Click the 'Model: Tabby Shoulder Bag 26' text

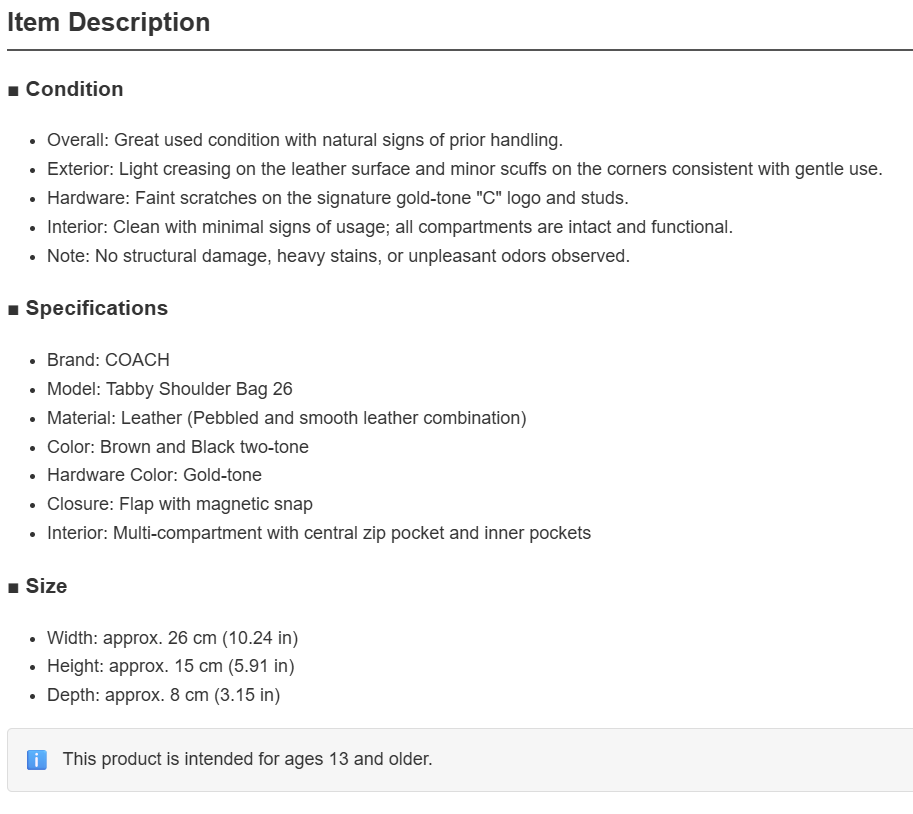(169, 388)
